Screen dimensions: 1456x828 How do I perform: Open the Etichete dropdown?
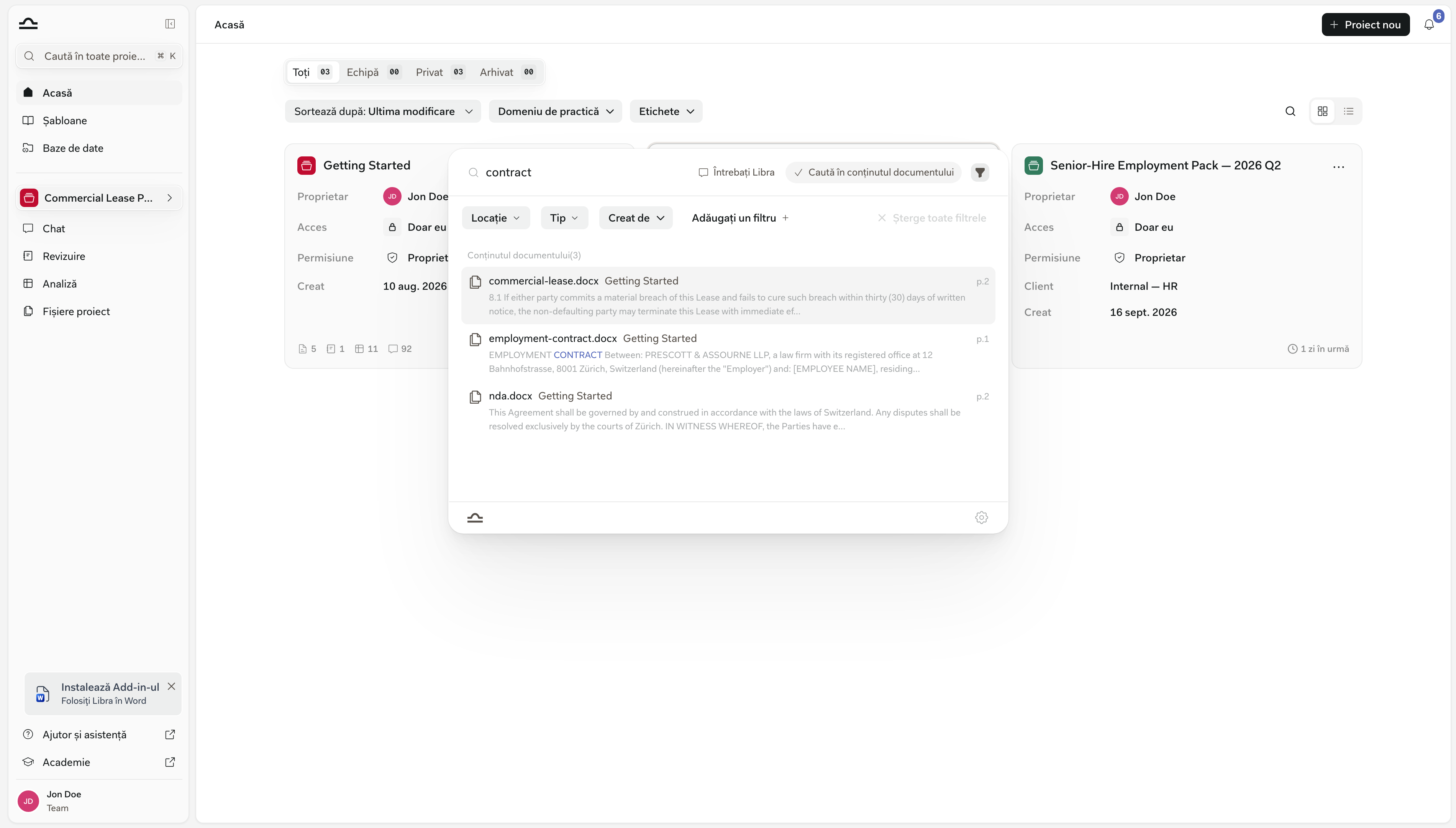point(666,112)
